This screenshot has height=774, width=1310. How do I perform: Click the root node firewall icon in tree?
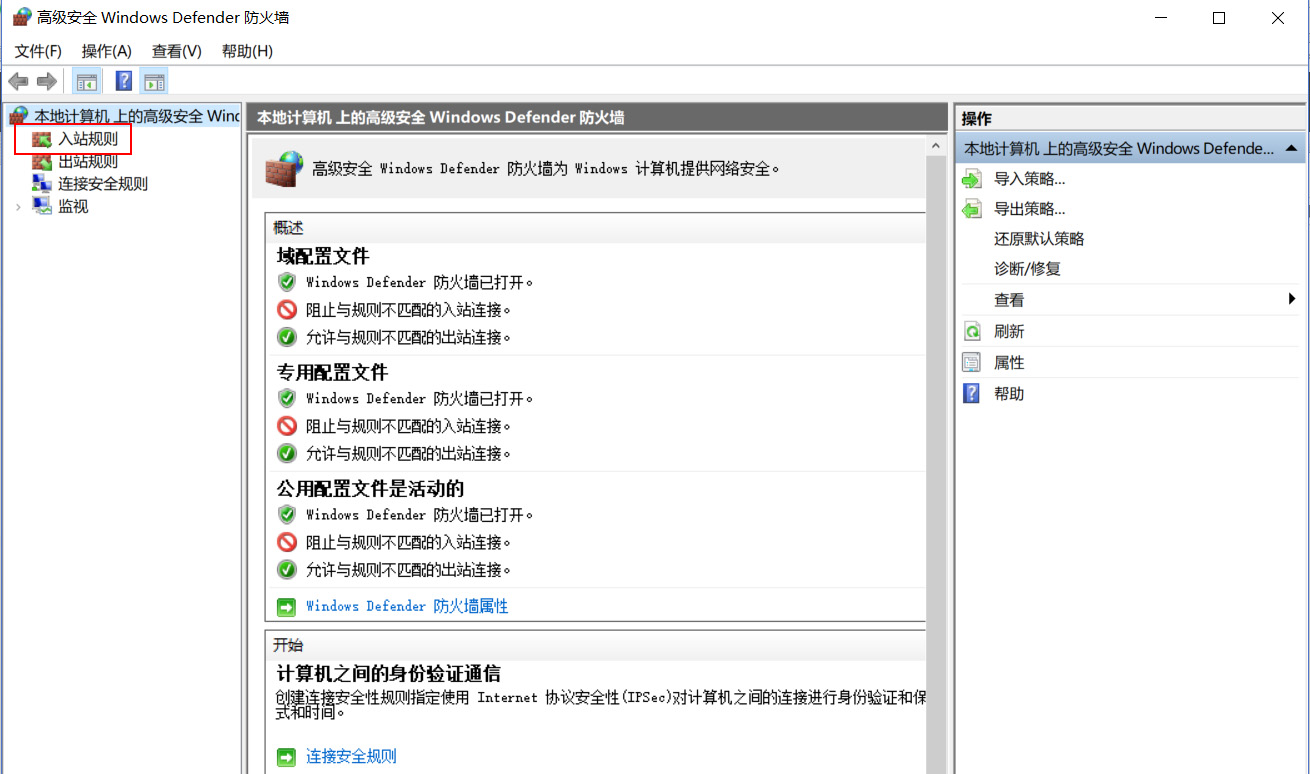click(x=19, y=116)
